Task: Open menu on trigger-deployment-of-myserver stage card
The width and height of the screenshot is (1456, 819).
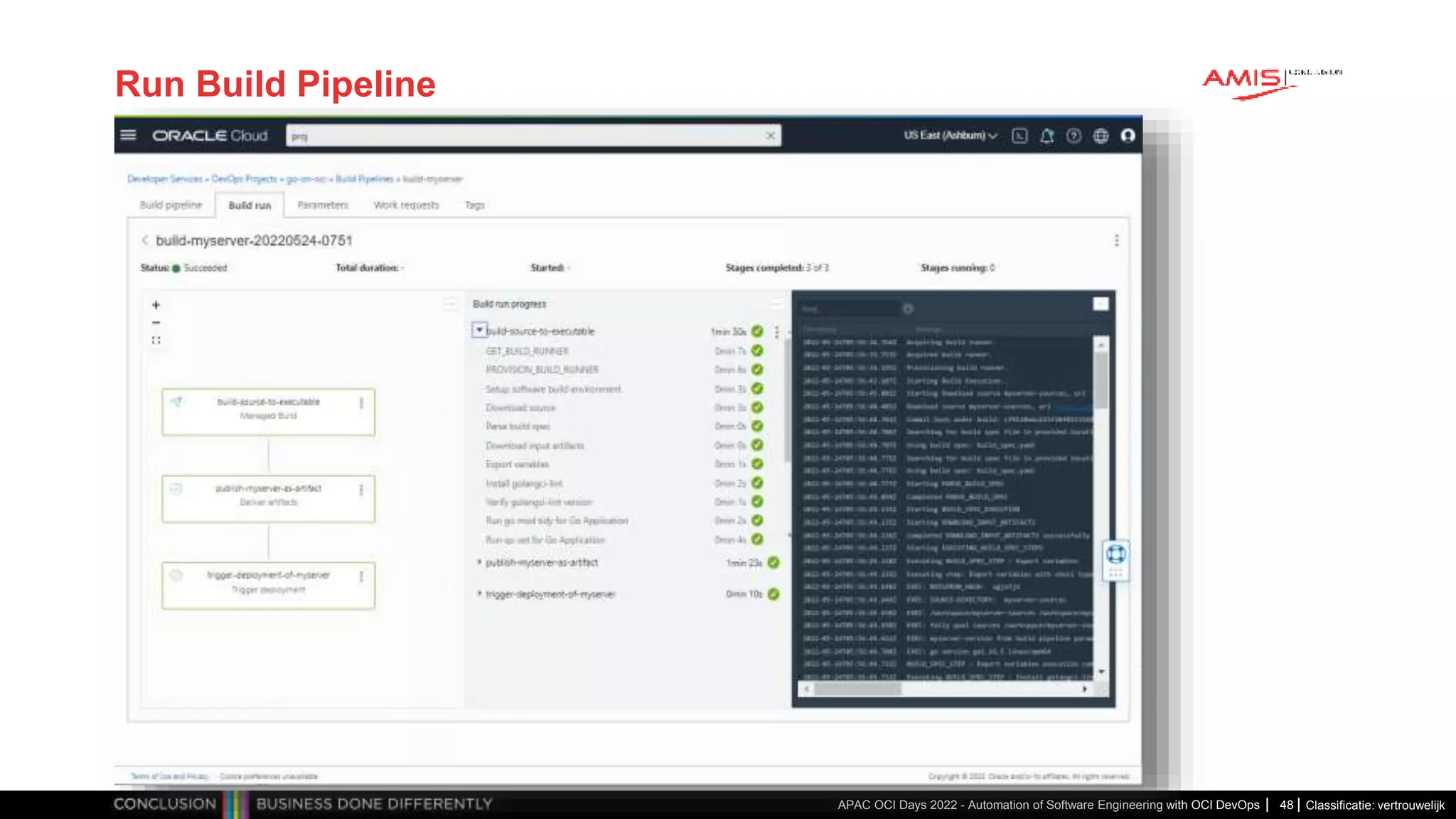Action: click(x=361, y=577)
